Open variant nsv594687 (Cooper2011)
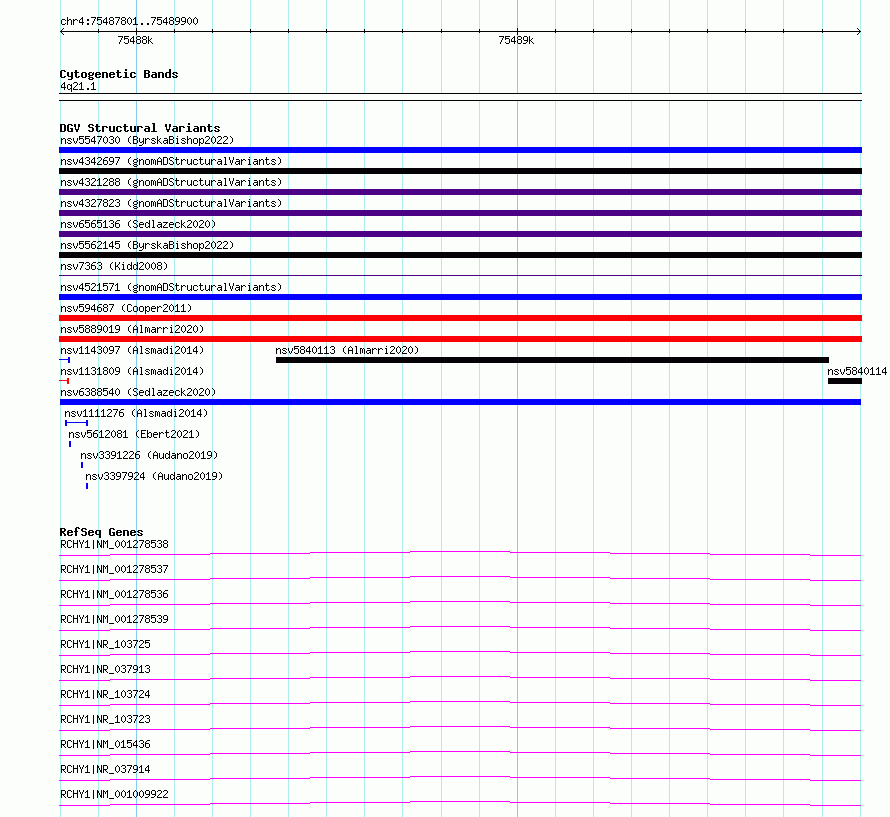Image resolution: width=890 pixels, height=817 pixels. tap(126, 308)
